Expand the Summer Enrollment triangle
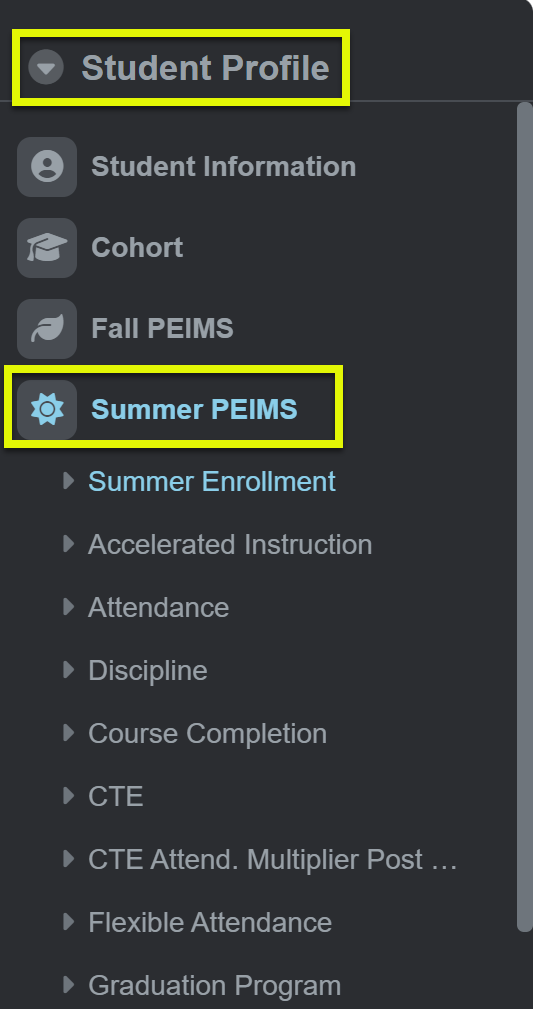This screenshot has width=536, height=1009. (69, 481)
